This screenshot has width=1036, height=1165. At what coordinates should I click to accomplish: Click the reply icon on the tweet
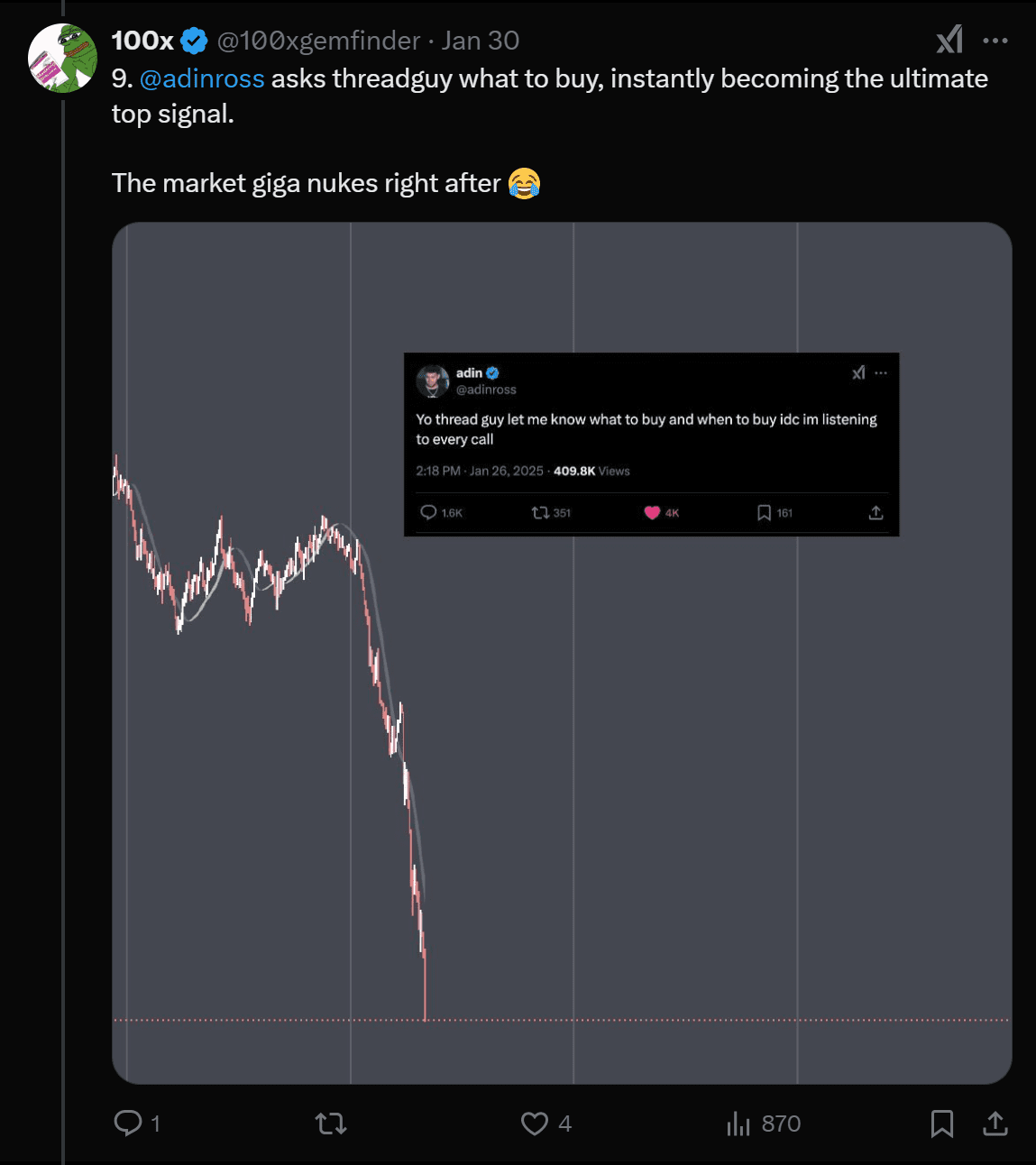point(129,1124)
